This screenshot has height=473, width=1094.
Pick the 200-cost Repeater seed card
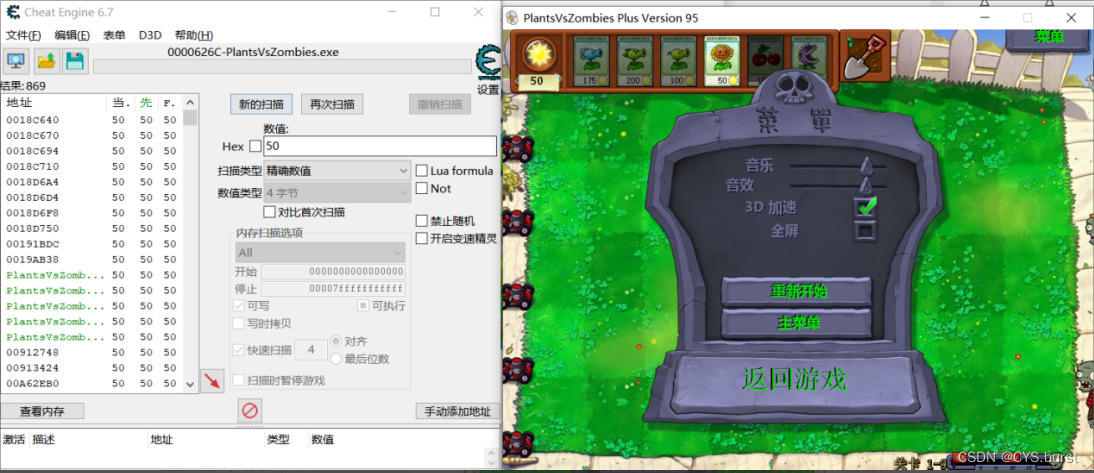(634, 61)
